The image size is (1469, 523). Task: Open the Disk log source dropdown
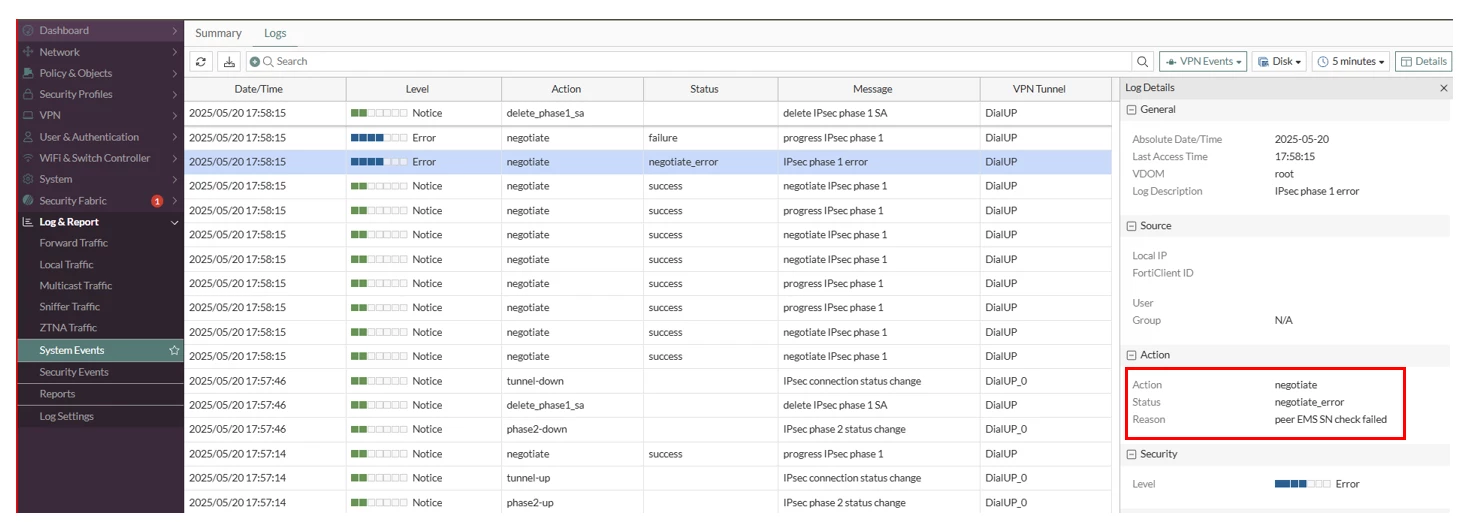tap(1279, 62)
